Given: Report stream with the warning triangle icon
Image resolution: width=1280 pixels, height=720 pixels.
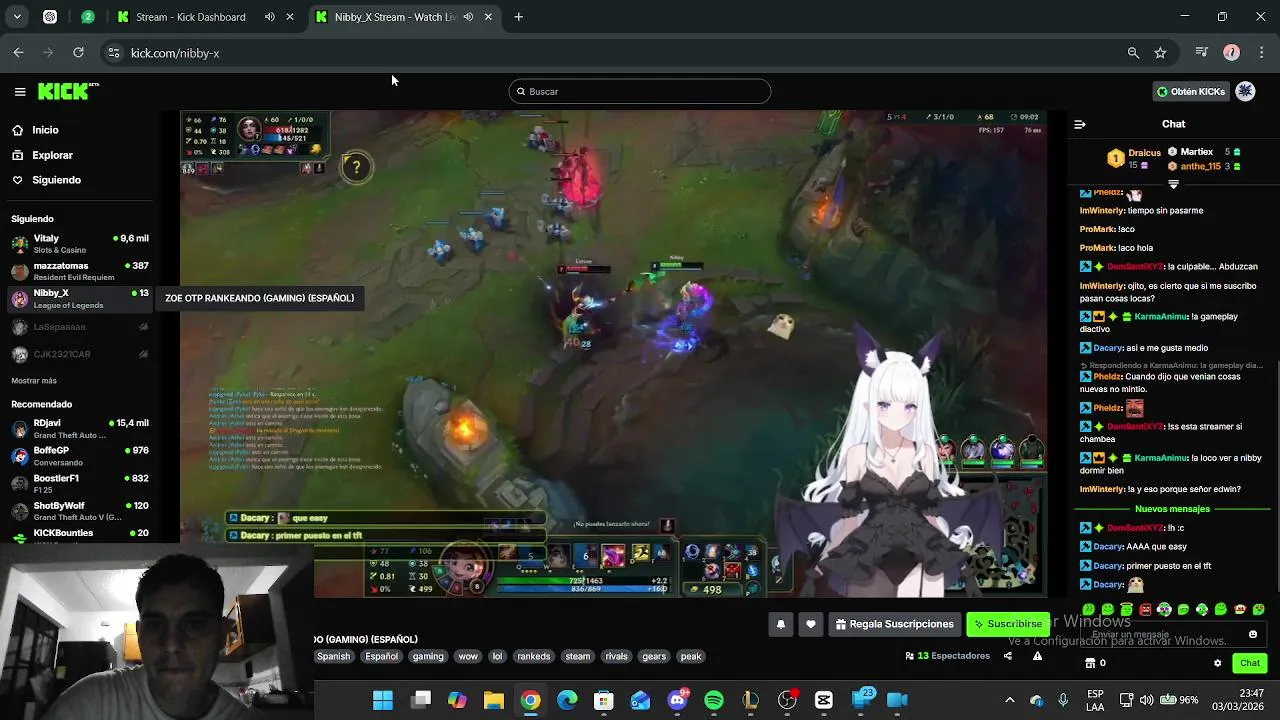Looking at the screenshot, I should pyautogui.click(x=1037, y=656).
